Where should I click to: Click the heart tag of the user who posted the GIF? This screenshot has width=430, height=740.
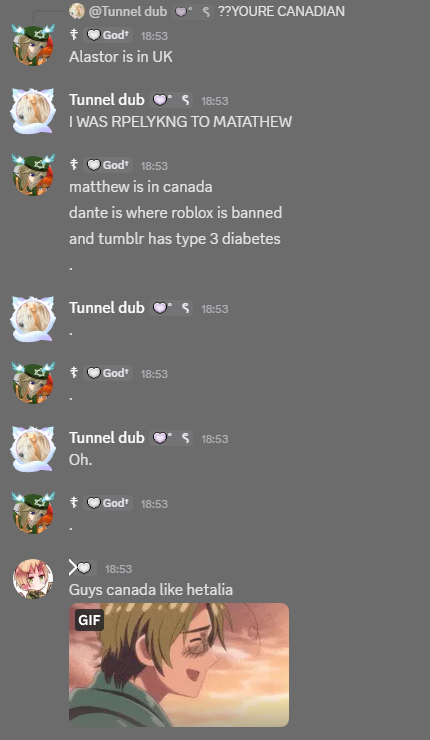click(83, 568)
